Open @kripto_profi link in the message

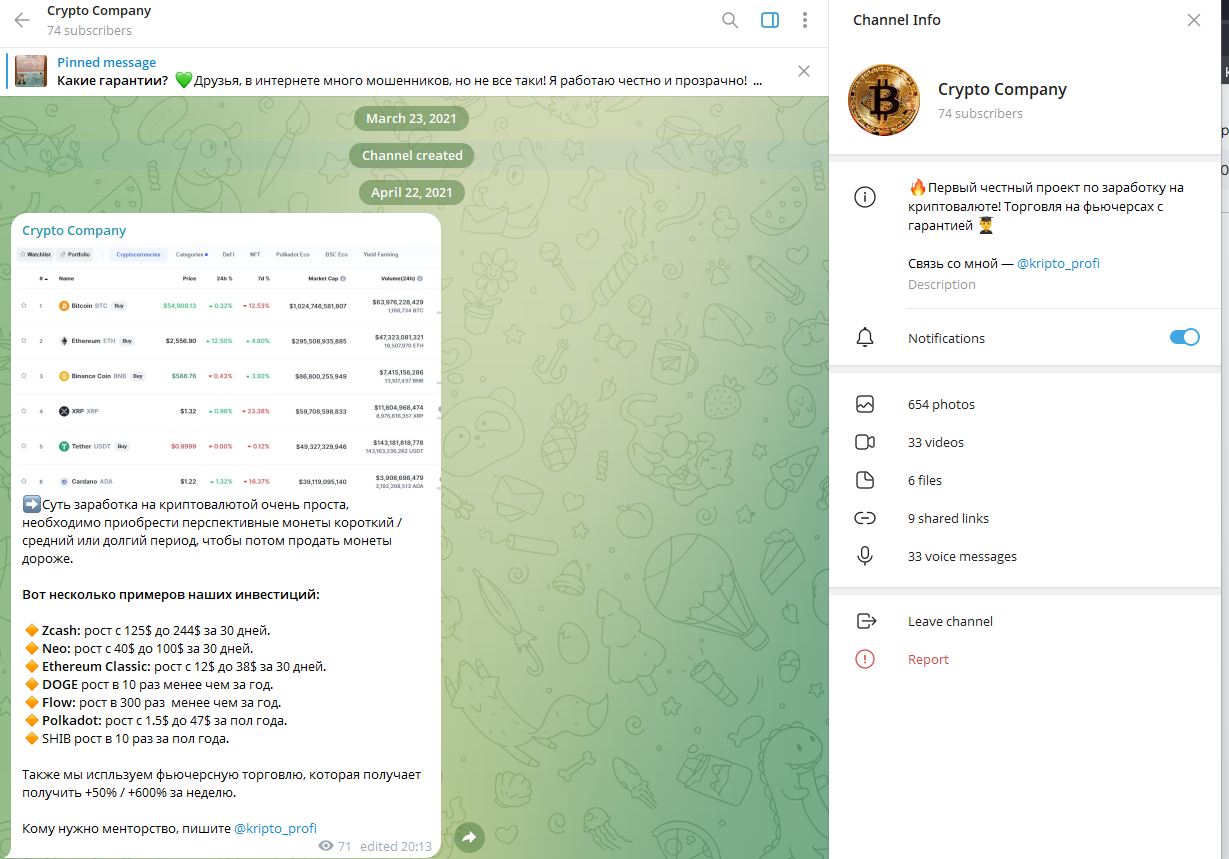click(275, 828)
